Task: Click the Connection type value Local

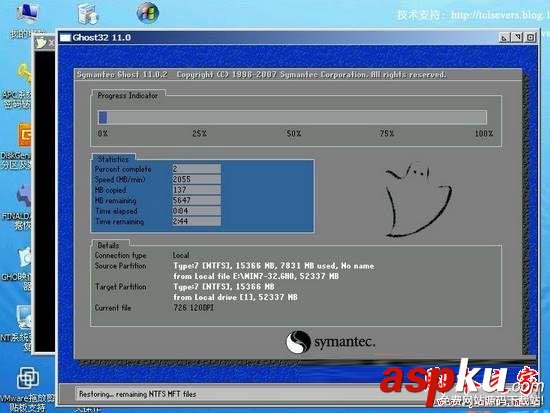Action: tap(181, 255)
